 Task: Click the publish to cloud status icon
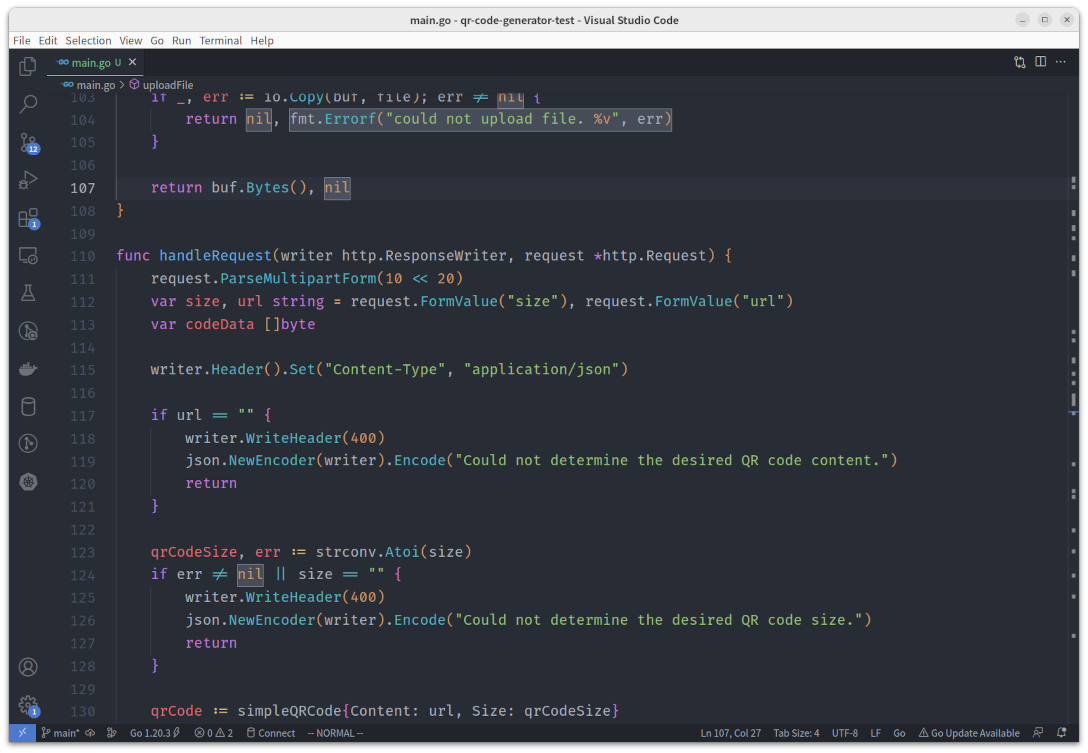pos(90,733)
